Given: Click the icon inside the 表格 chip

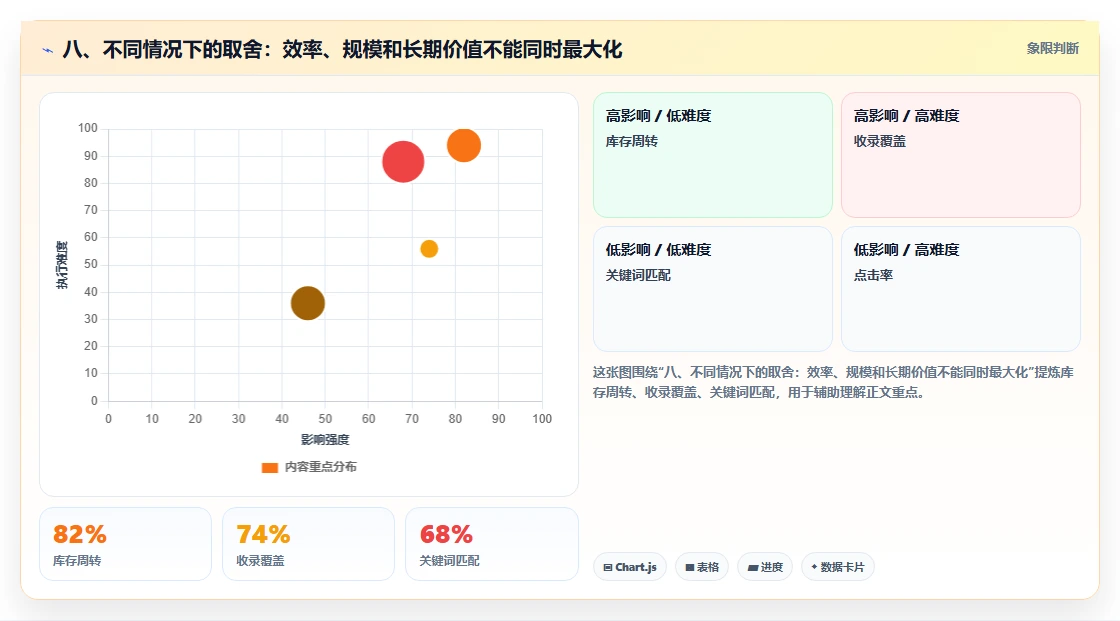Looking at the screenshot, I should coord(690,567).
